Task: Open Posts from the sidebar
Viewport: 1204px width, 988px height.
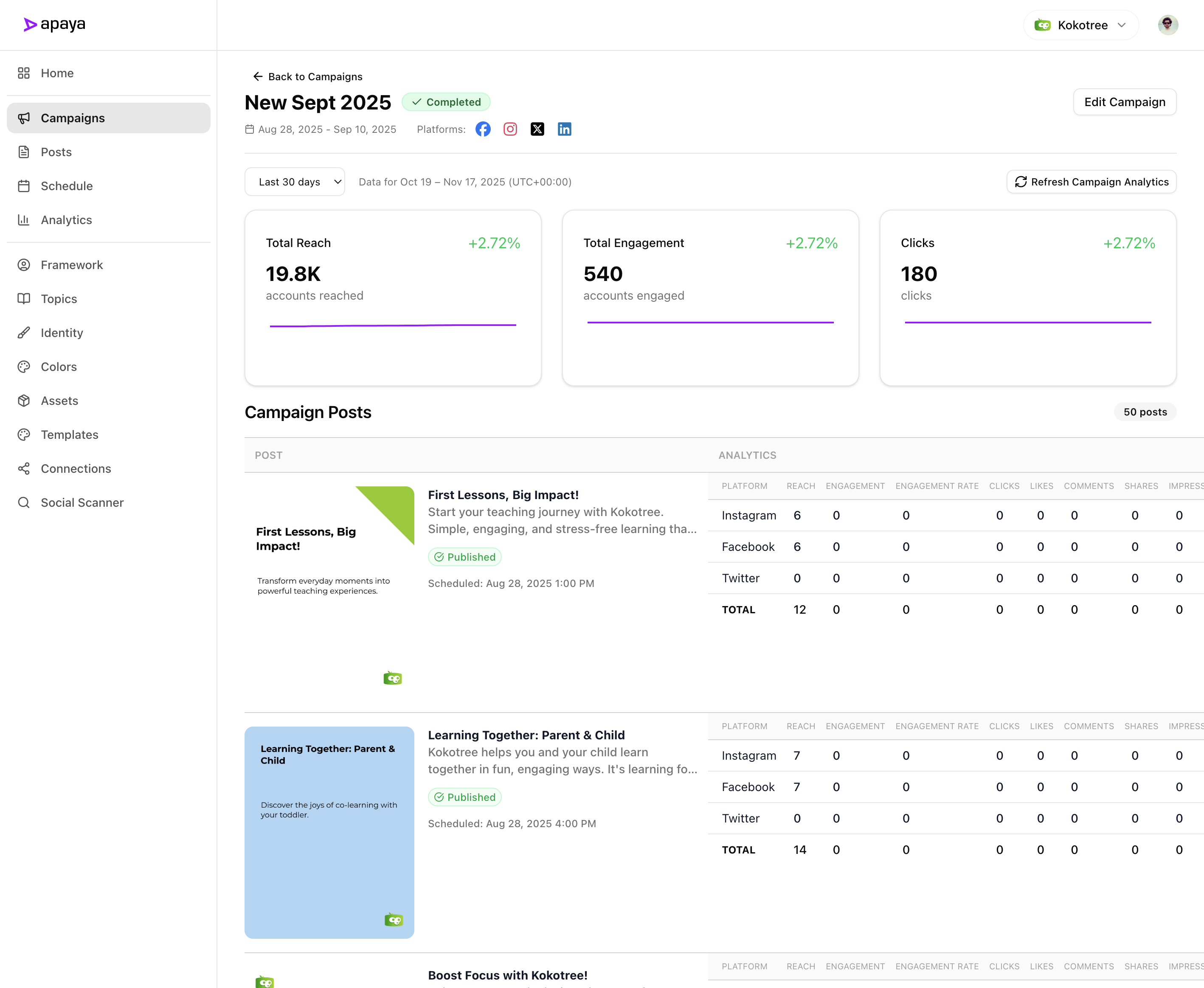Action: point(56,152)
